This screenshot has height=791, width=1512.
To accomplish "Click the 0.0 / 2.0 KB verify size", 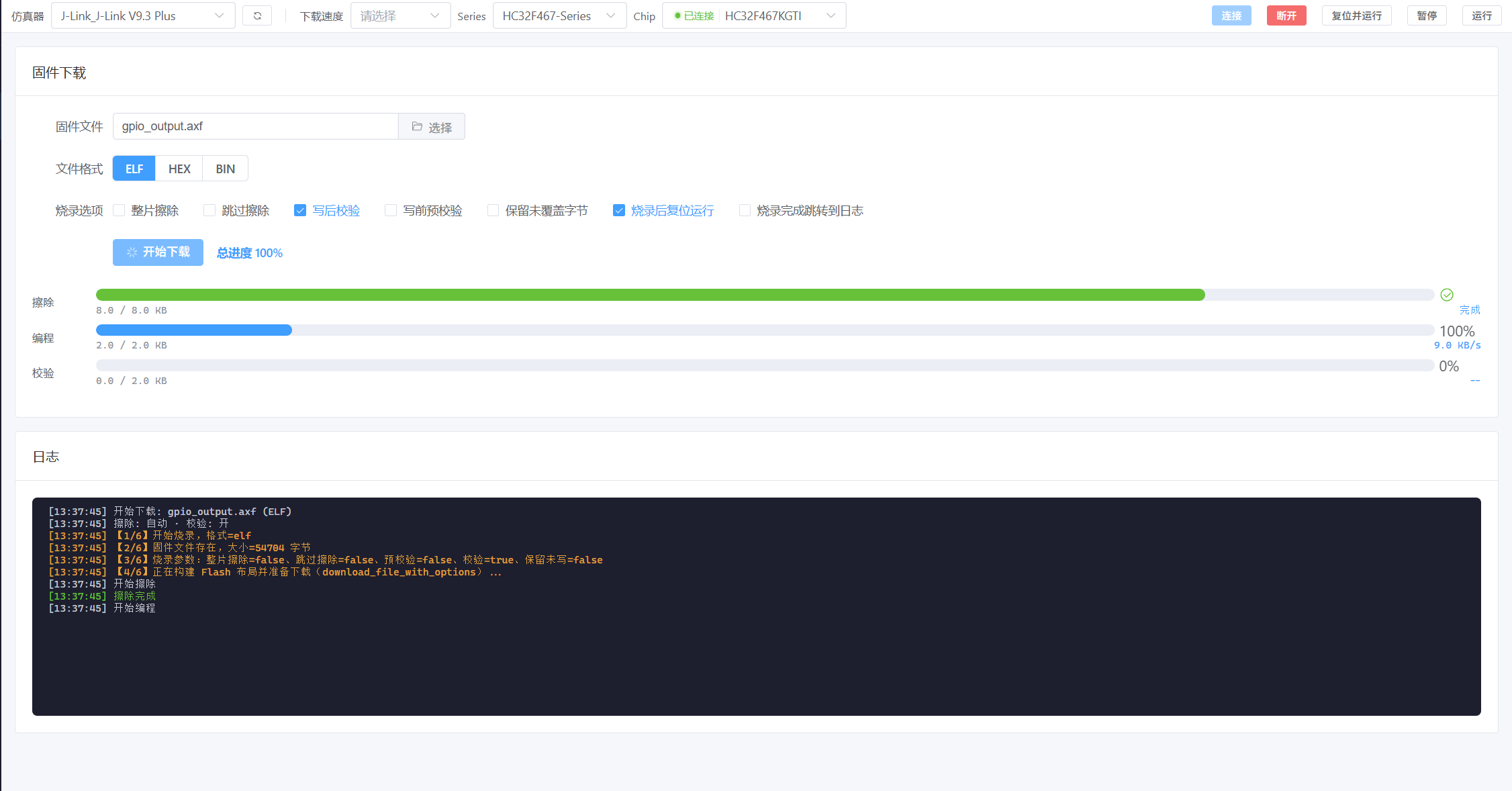I will click(x=132, y=381).
